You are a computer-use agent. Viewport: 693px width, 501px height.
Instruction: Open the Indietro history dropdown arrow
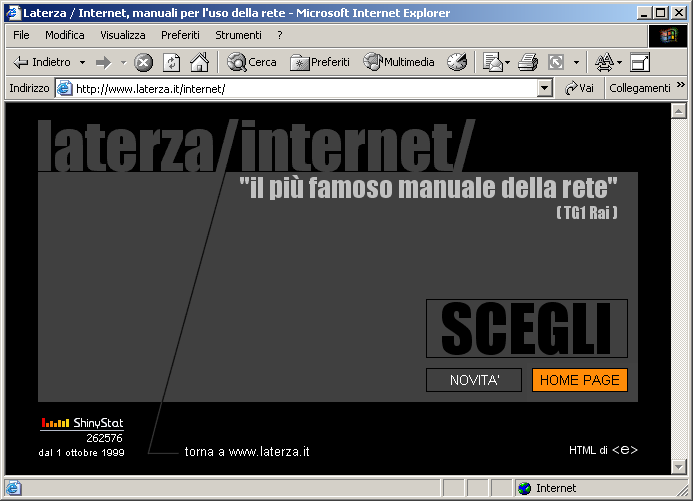point(82,62)
